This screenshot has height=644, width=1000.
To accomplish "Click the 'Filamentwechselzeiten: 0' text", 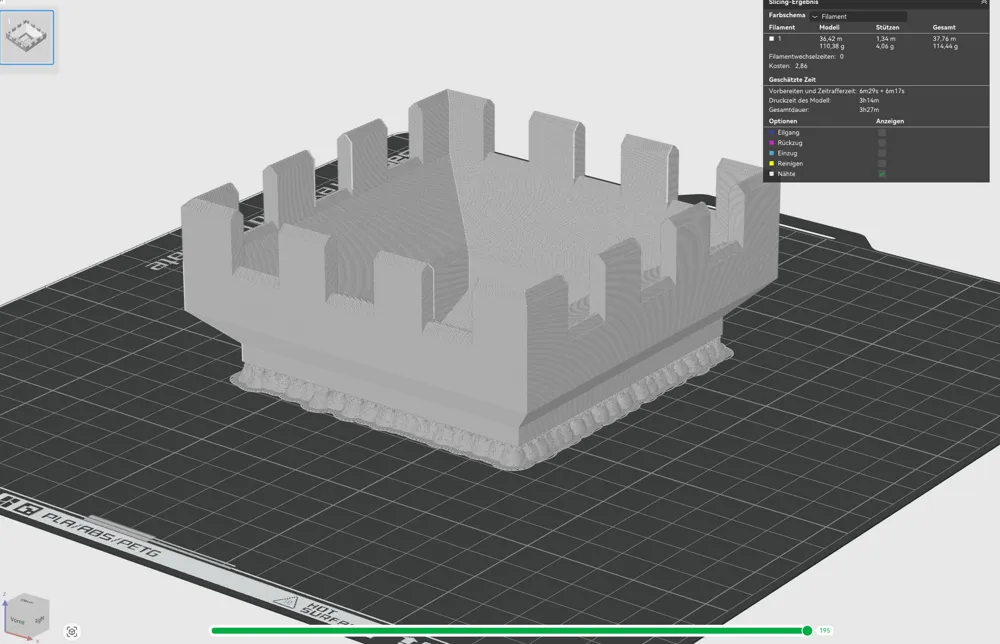I will [x=806, y=56].
